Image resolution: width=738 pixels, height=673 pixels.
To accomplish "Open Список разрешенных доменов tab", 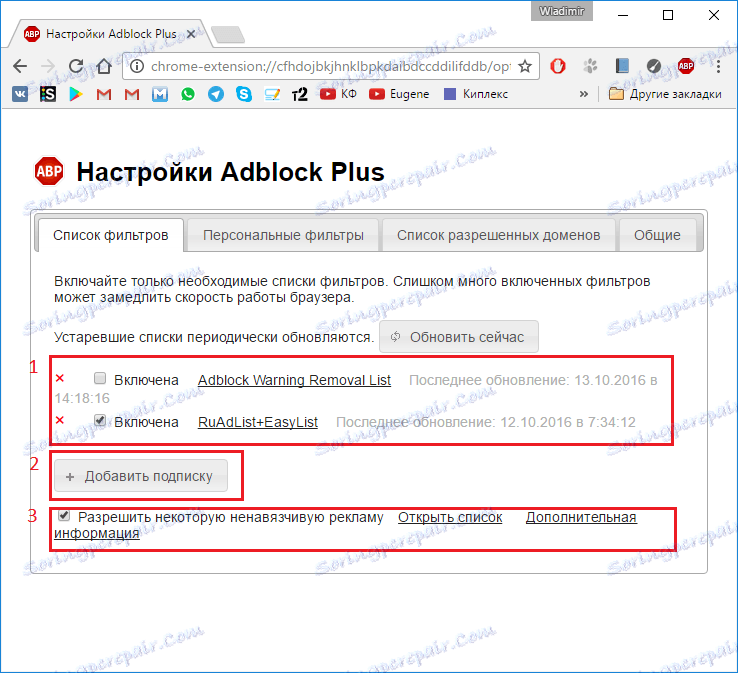I will [498, 235].
